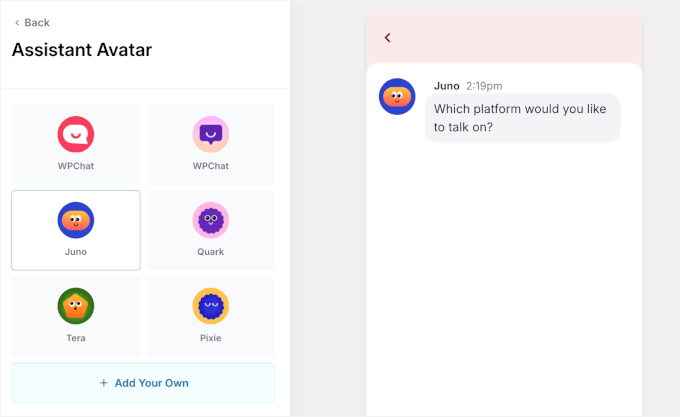
Task: Click the plus icon in Add Your Own
Action: [103, 383]
